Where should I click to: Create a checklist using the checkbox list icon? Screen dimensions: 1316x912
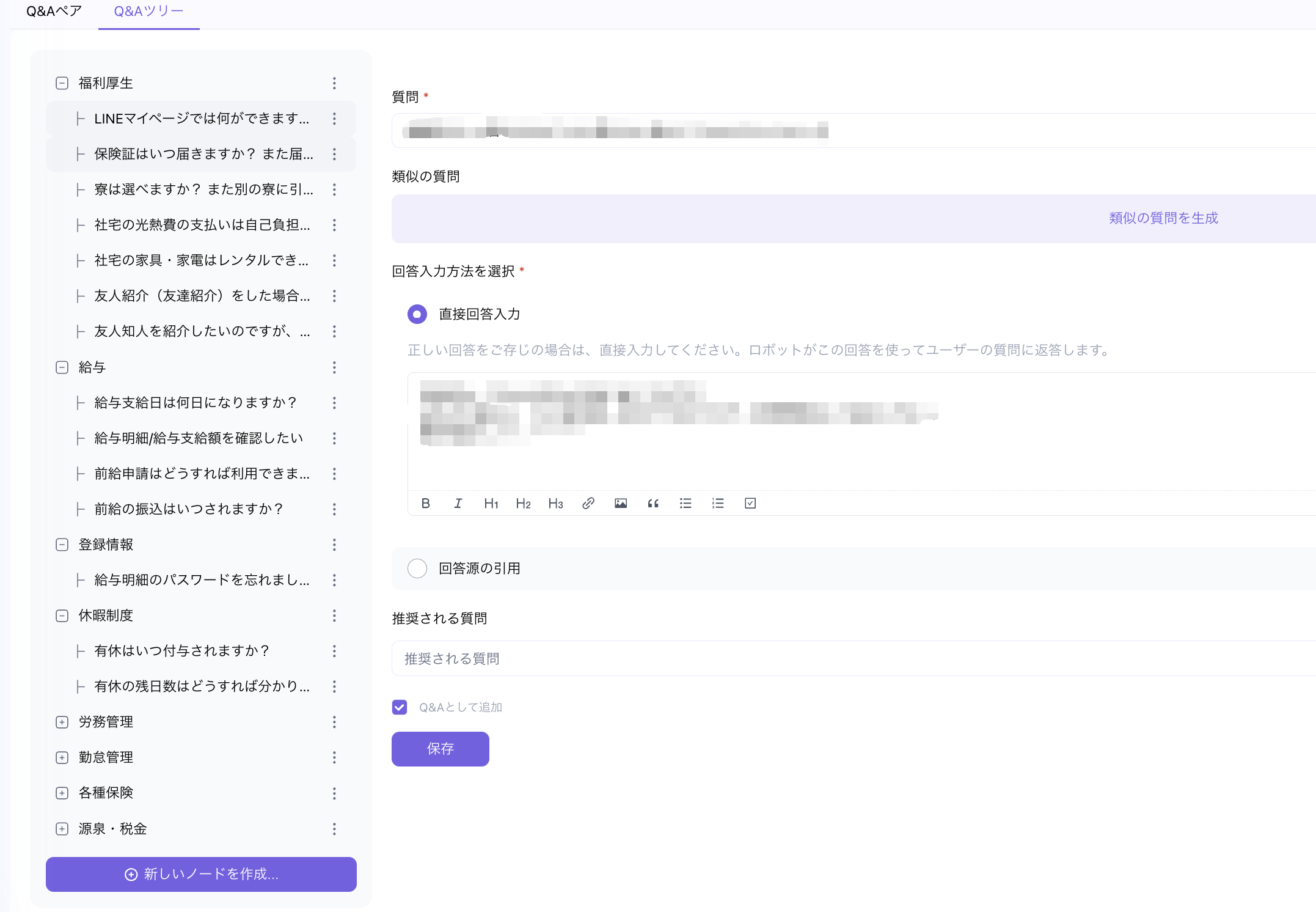(x=750, y=503)
